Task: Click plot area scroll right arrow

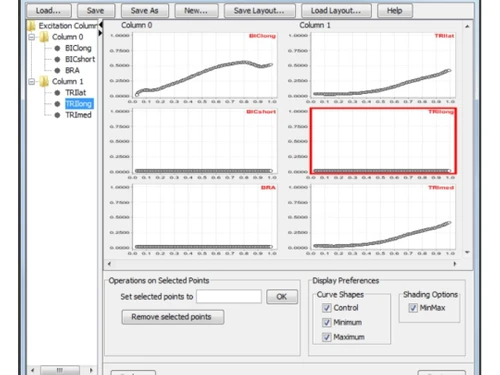Action: click(x=455, y=264)
